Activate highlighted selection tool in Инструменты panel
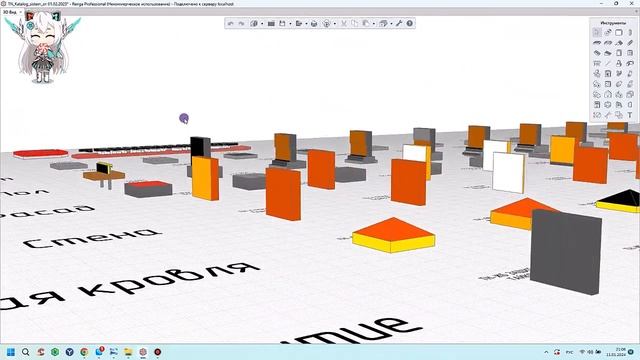640x360 pixels. [597, 33]
